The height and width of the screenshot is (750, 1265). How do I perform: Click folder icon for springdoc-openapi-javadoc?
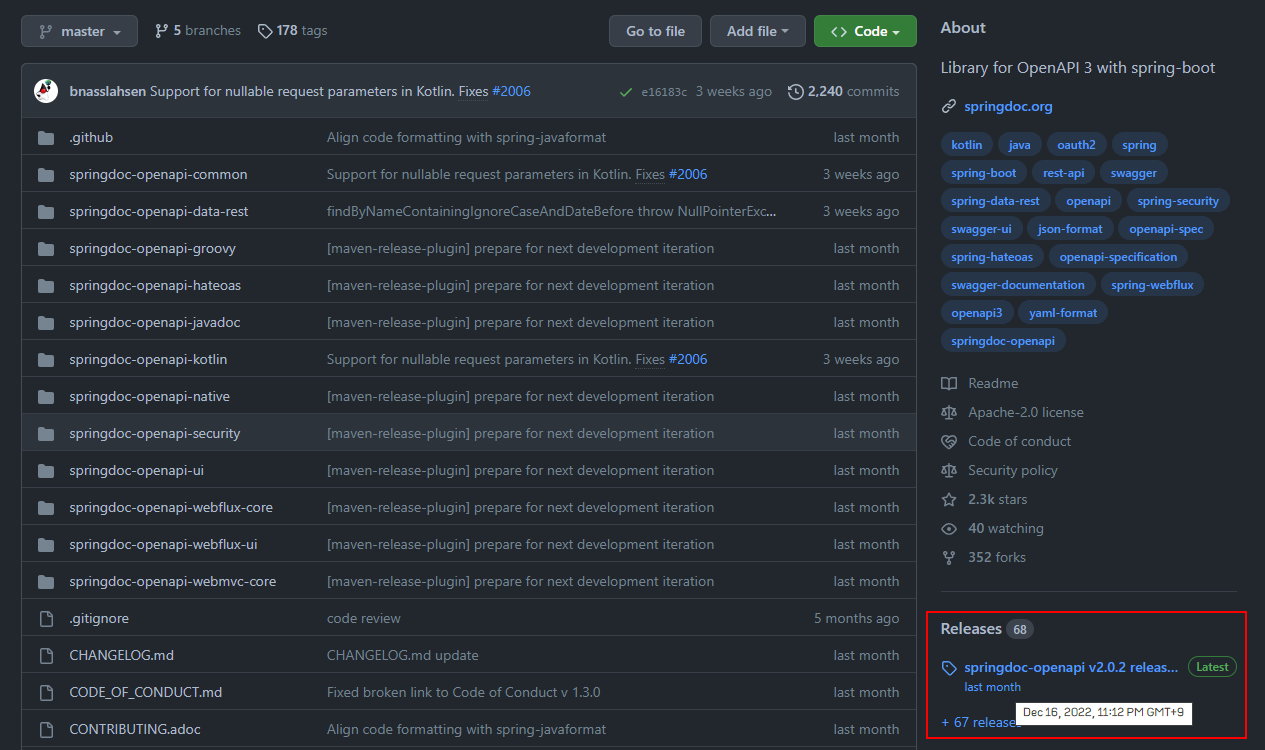[46, 323]
